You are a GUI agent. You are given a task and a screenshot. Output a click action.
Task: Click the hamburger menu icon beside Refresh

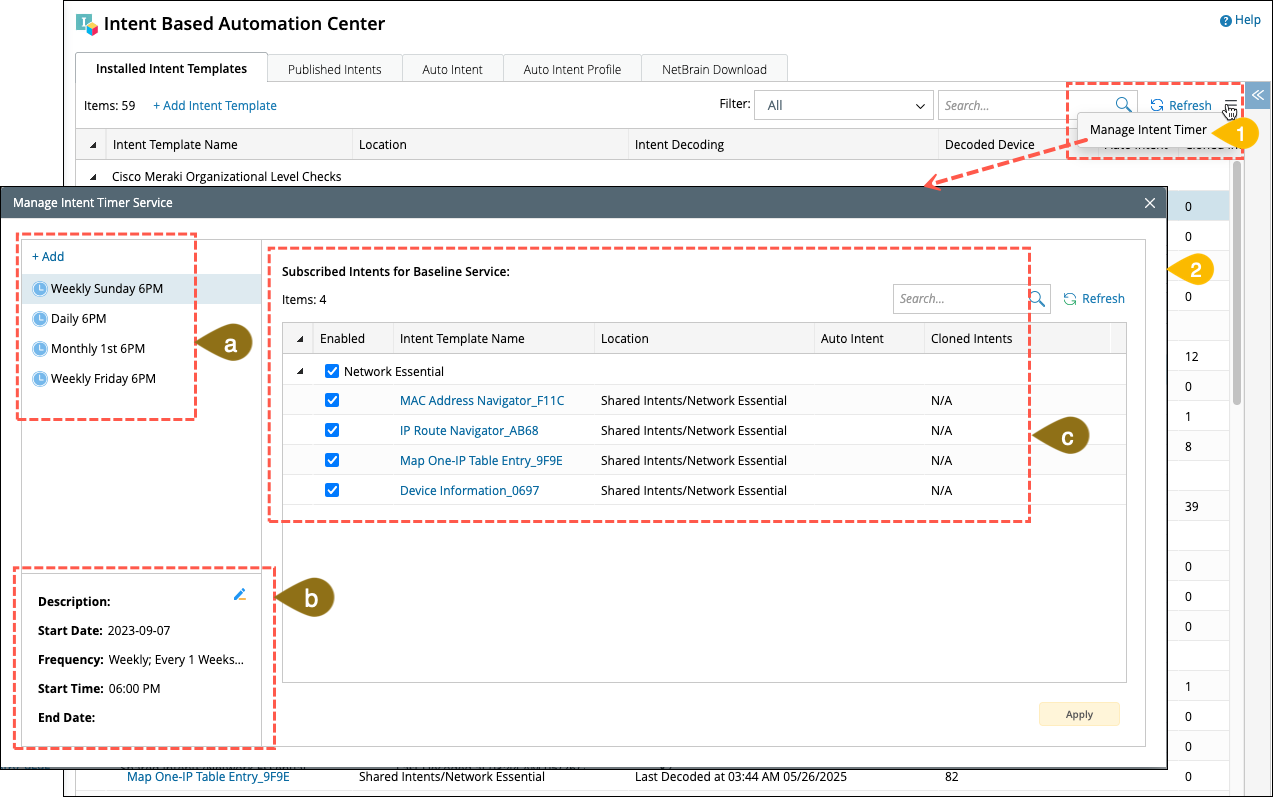(x=1229, y=106)
